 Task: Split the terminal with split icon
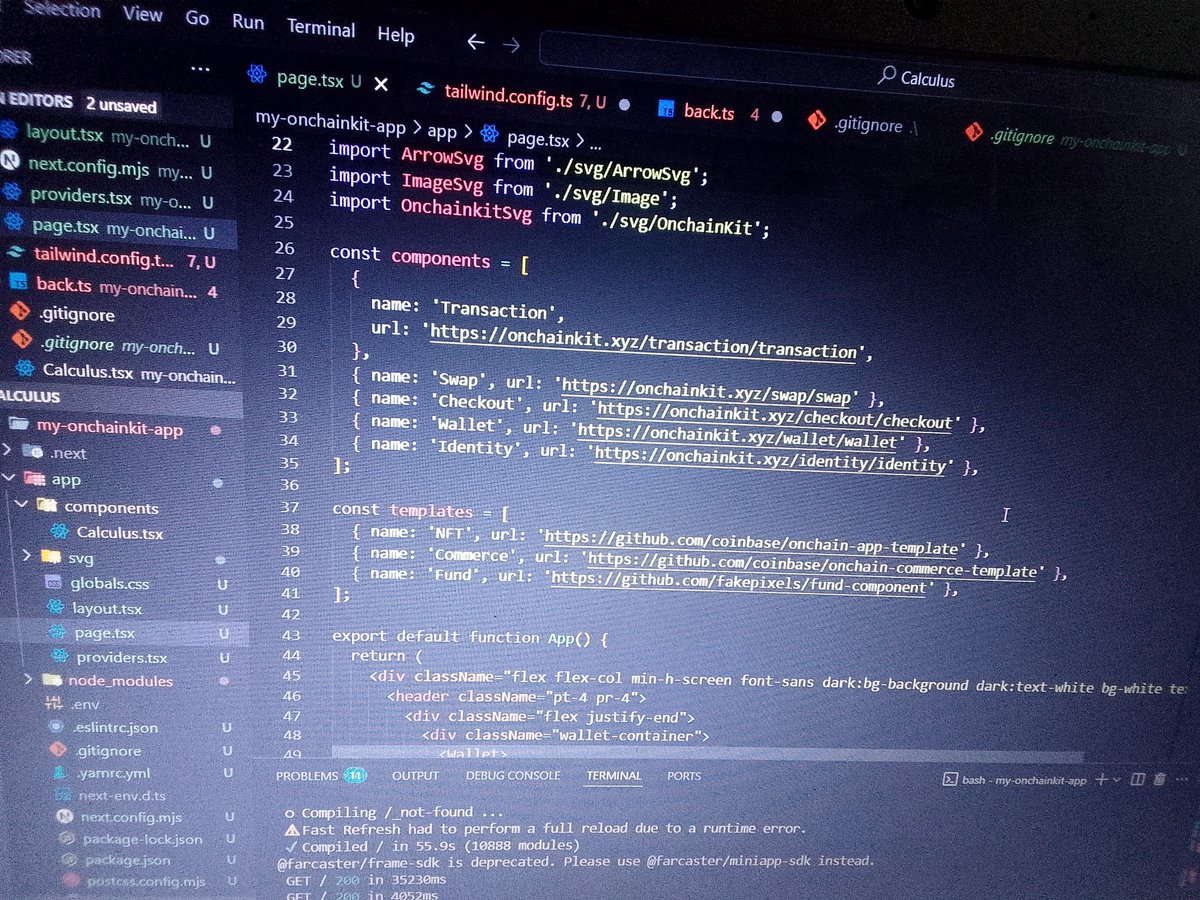(x=1137, y=780)
